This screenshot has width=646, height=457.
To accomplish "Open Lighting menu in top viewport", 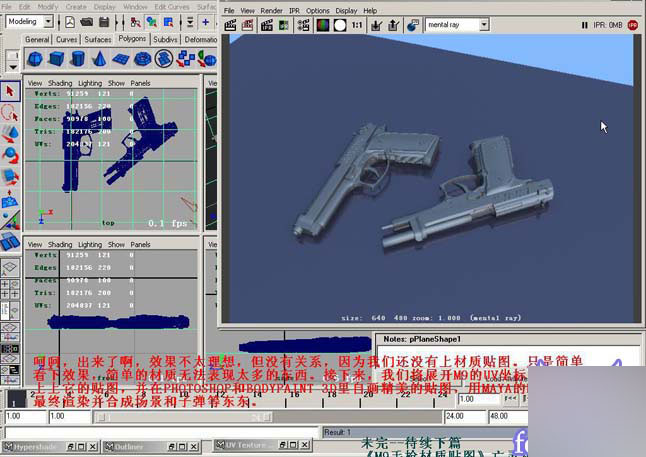I will tap(90, 83).
